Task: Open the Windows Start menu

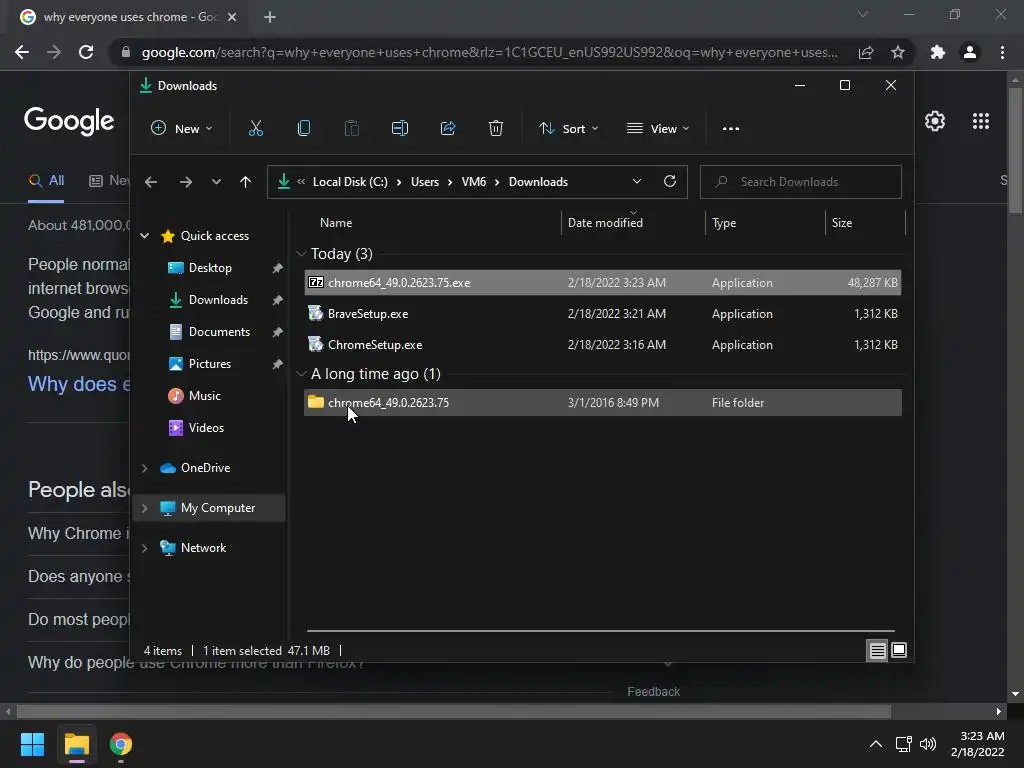Action: (32, 744)
